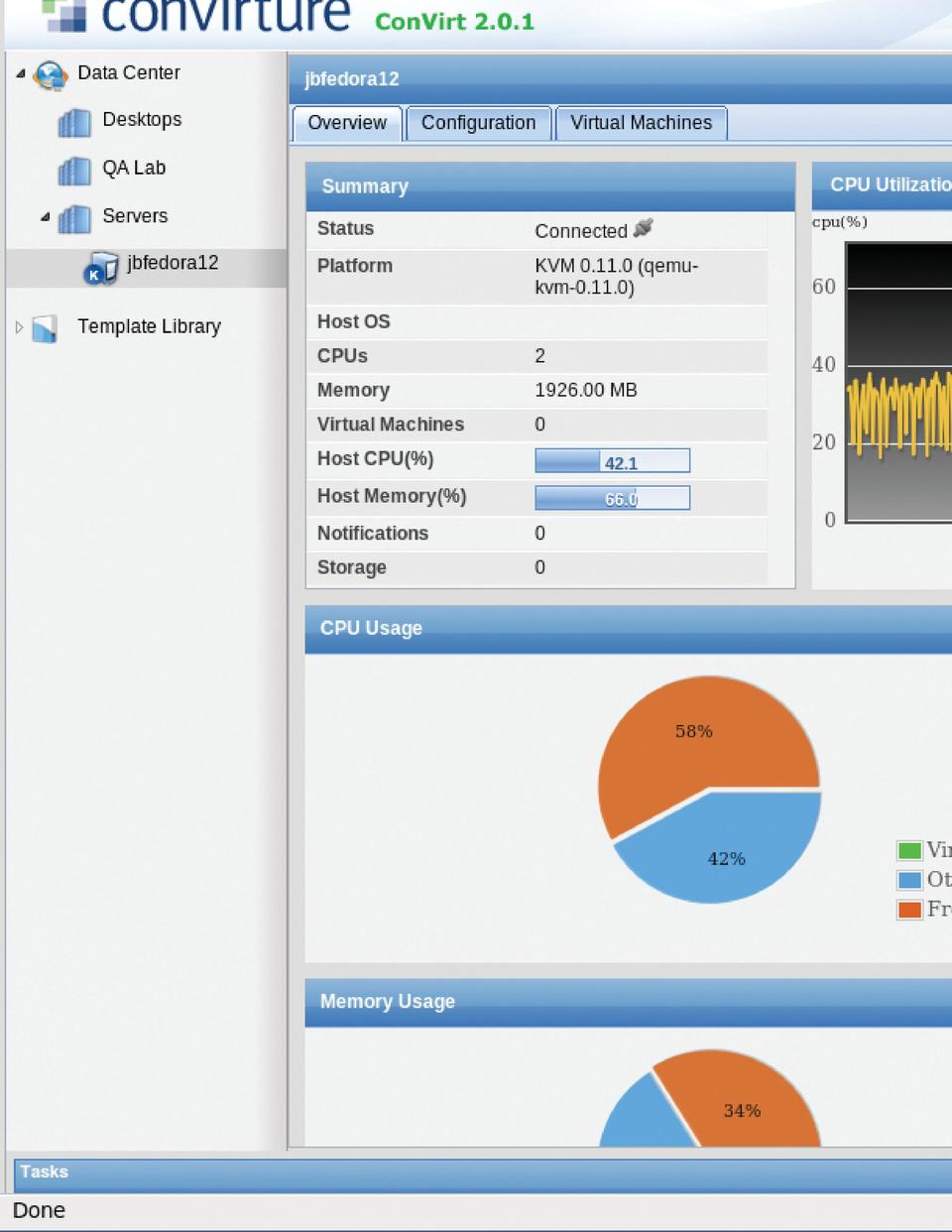Screen dimensions: 952x1232
Task: Select QA Lab in the navigation tree
Action: coord(134,168)
